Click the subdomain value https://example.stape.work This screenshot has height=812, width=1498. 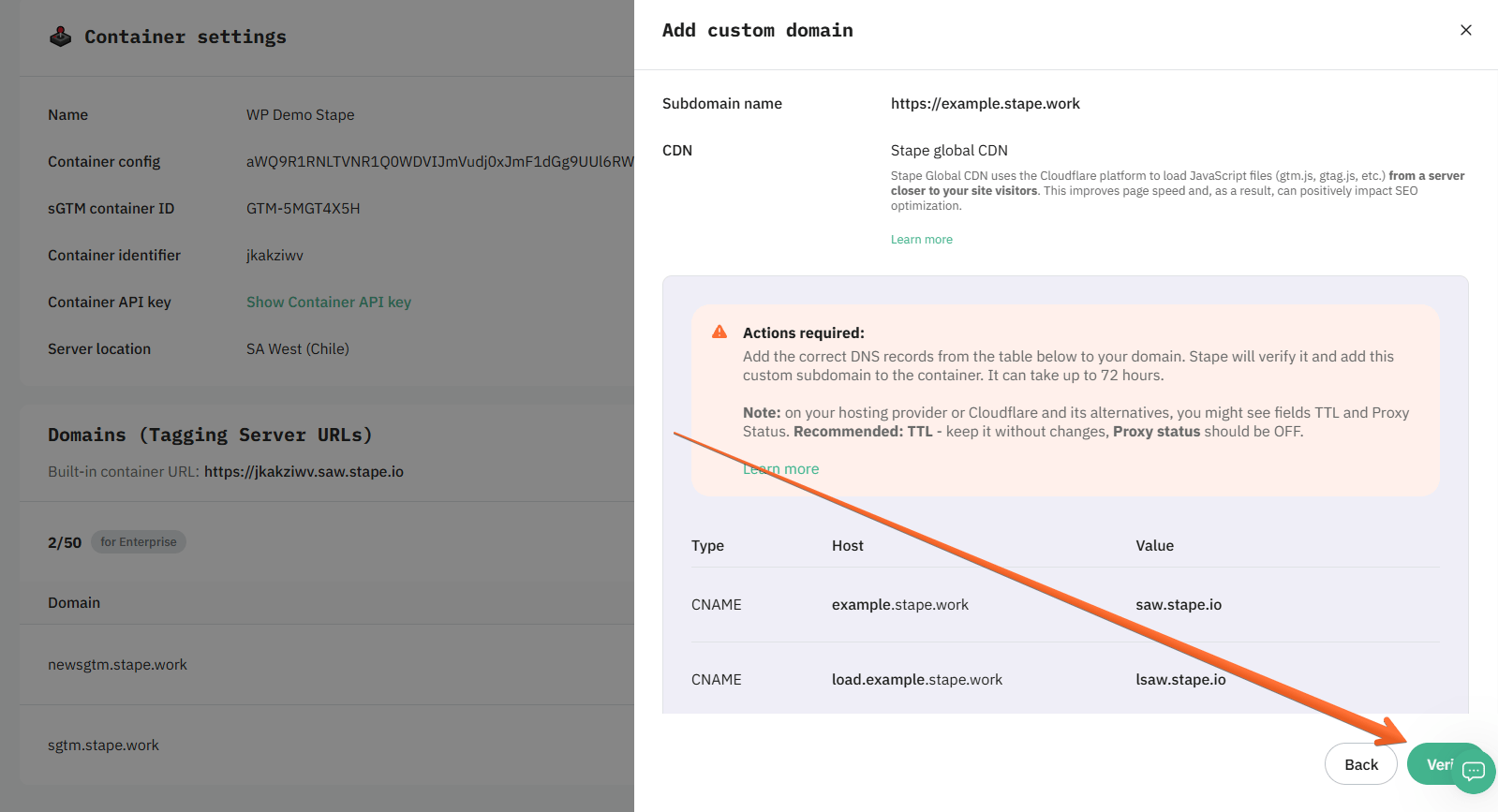[986, 103]
